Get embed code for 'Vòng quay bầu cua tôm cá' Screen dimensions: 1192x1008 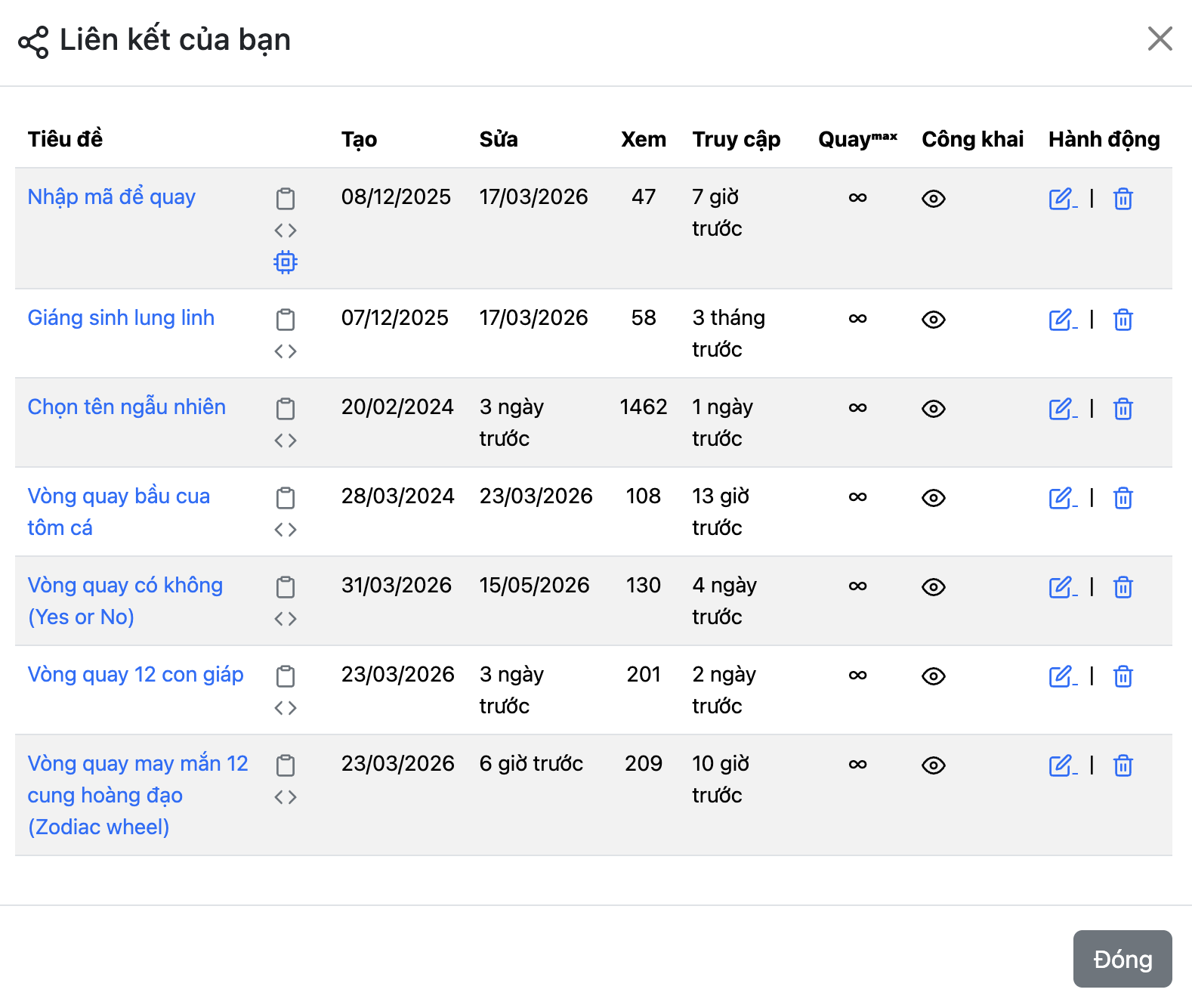[286, 530]
